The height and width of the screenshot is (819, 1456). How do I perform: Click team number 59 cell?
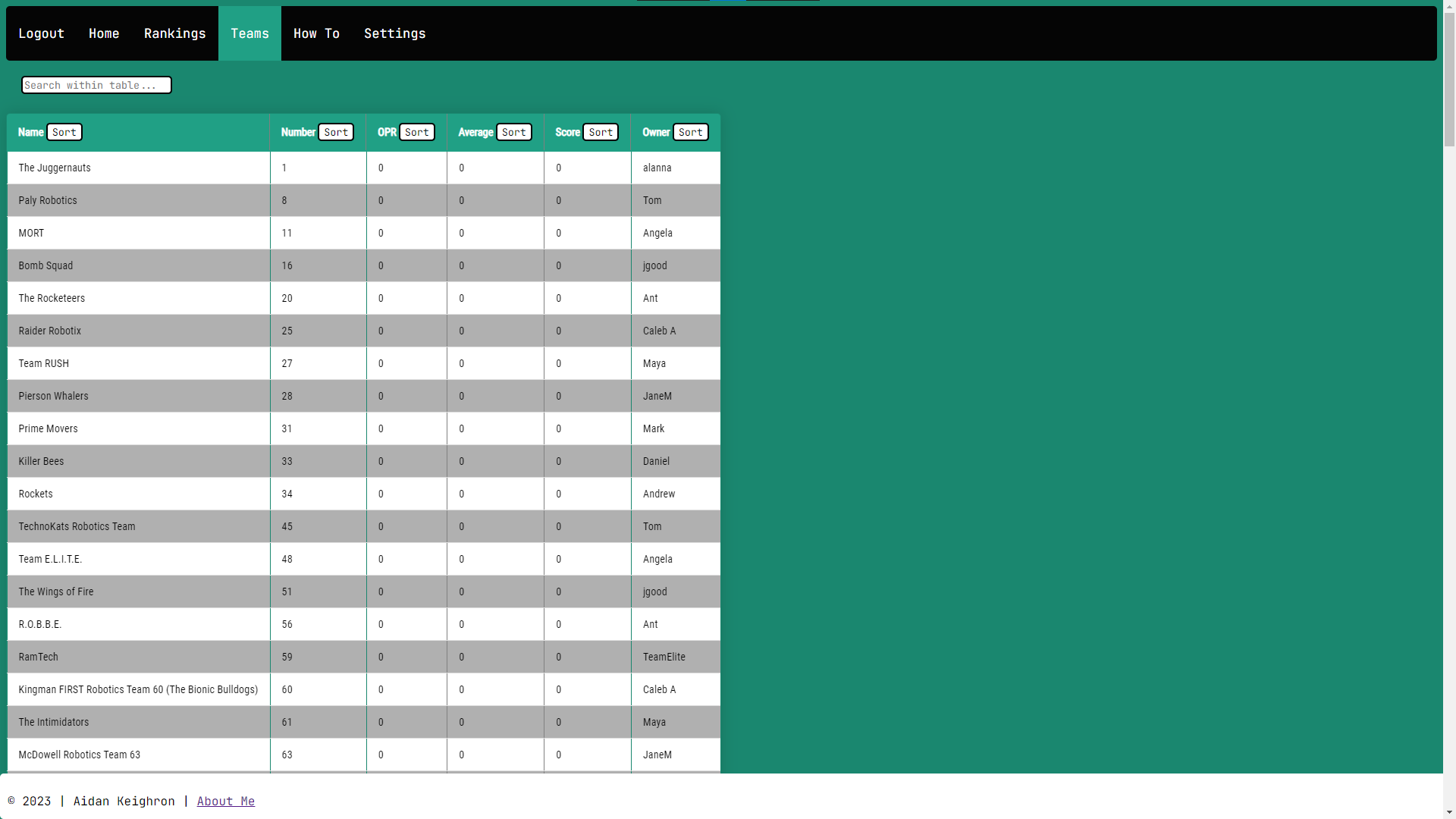(318, 657)
